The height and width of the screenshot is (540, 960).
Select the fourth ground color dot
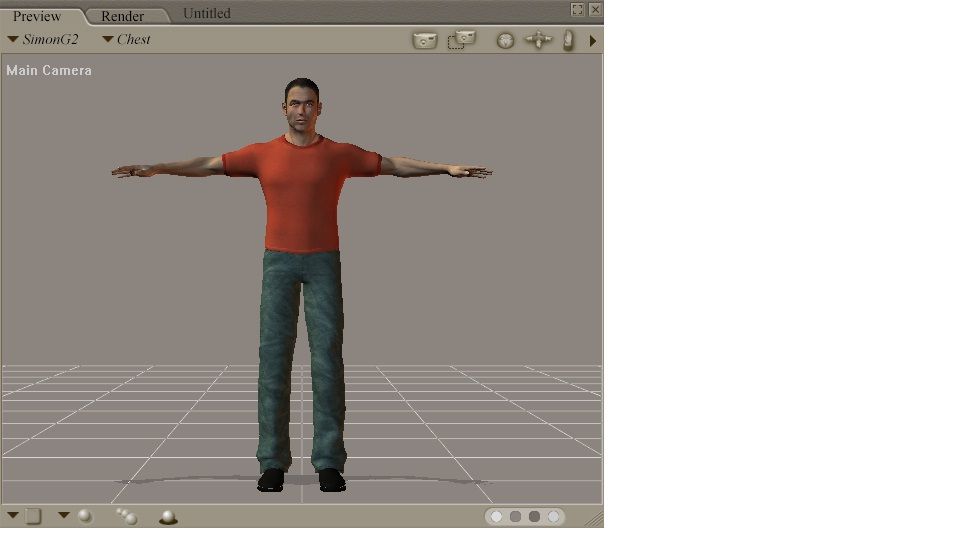553,517
